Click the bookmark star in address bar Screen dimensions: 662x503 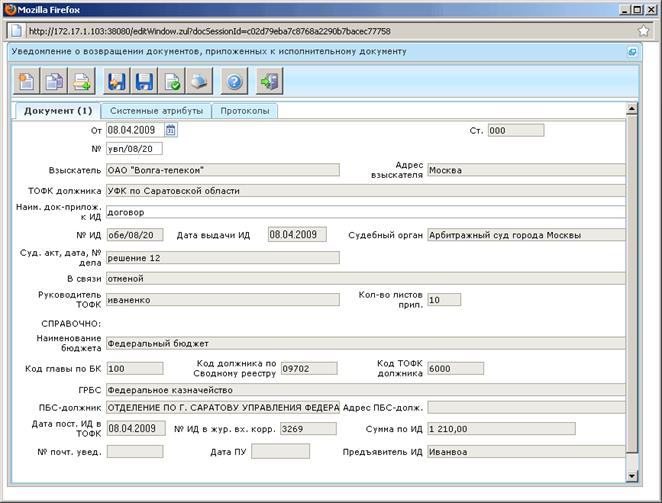point(643,31)
